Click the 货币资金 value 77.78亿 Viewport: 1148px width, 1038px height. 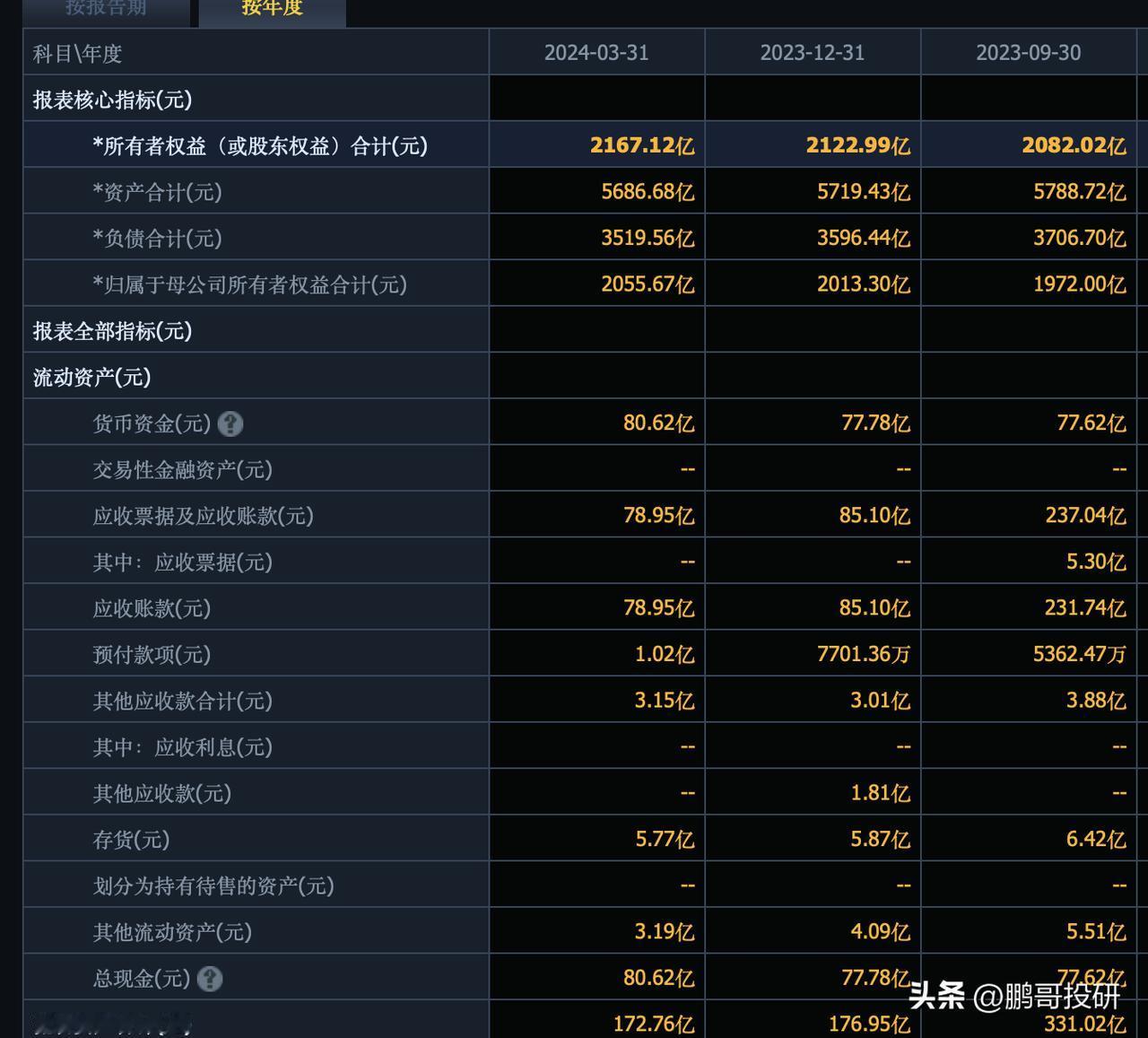(875, 423)
